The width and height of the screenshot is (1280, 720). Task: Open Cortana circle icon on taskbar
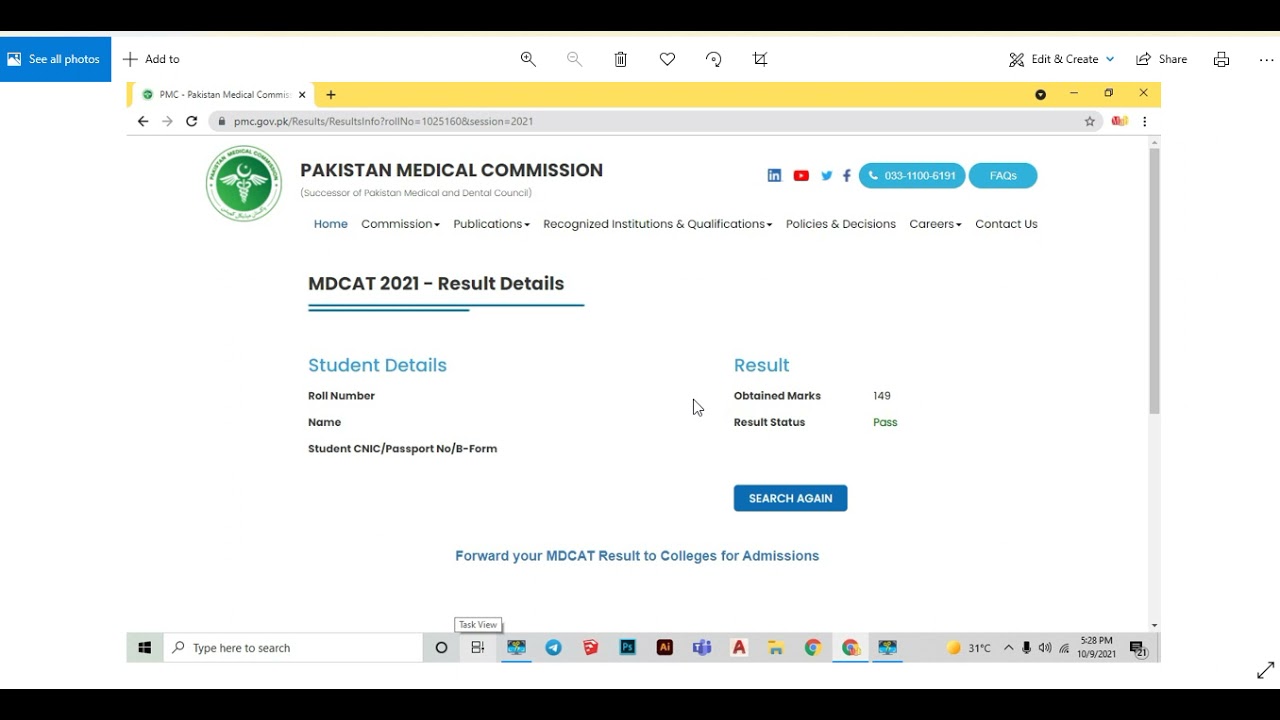[x=441, y=648]
